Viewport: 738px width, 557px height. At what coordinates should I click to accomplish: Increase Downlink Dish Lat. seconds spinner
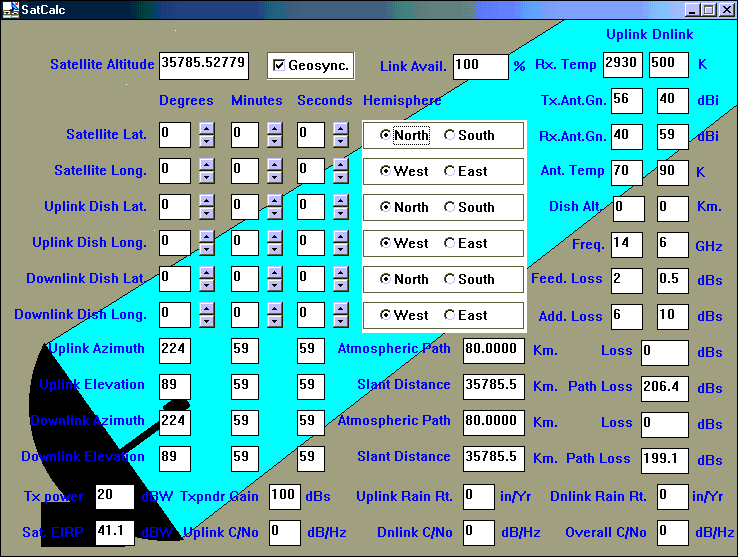340,273
